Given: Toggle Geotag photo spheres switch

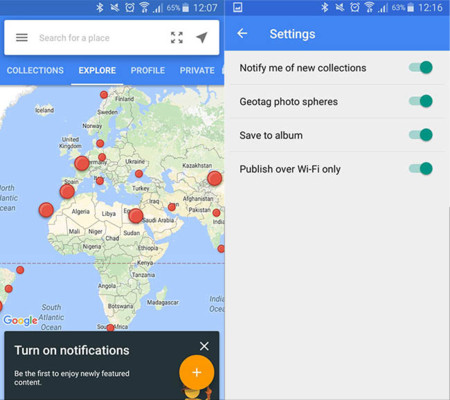Looking at the screenshot, I should (421, 101).
